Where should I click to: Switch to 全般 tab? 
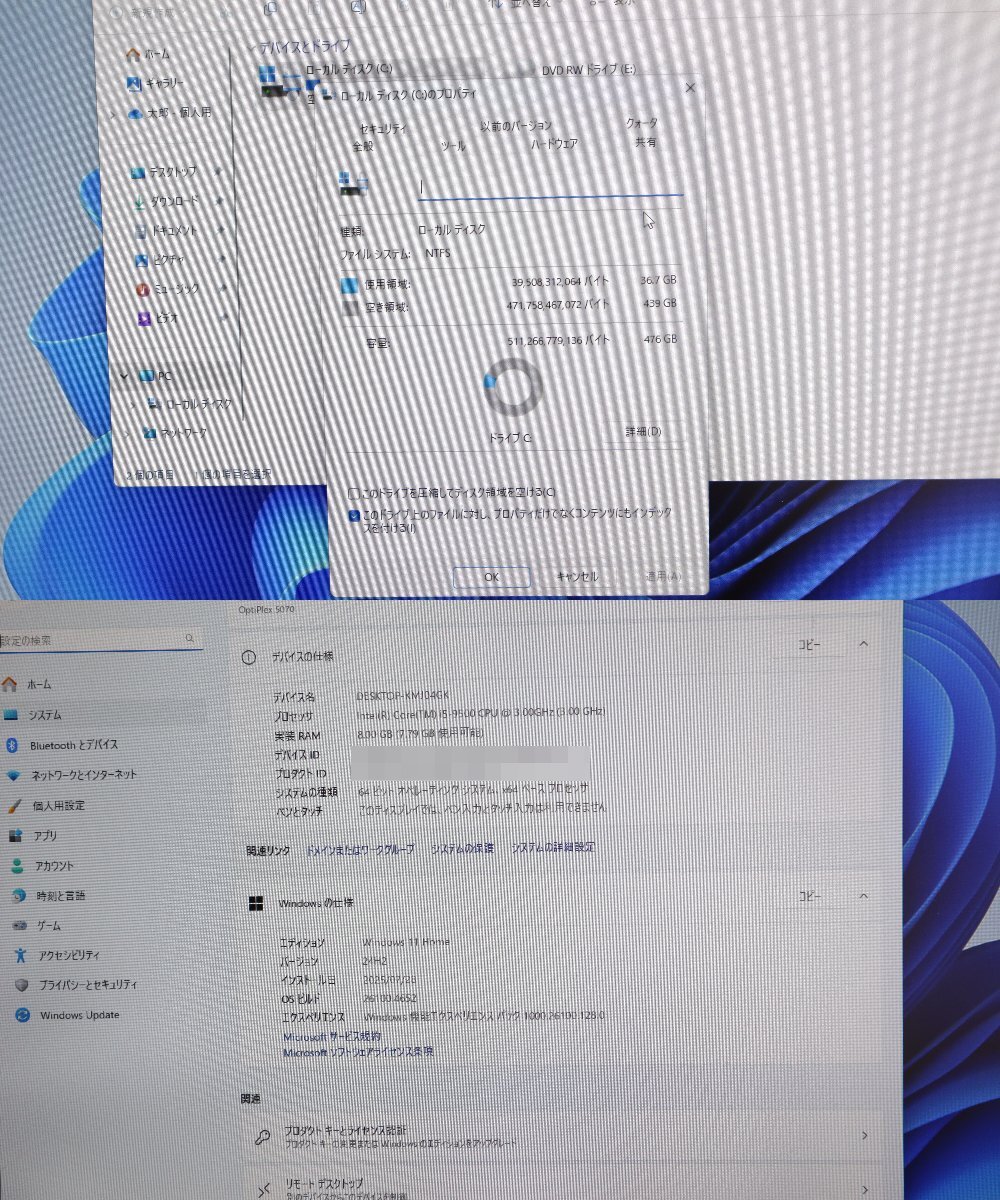tap(363, 146)
